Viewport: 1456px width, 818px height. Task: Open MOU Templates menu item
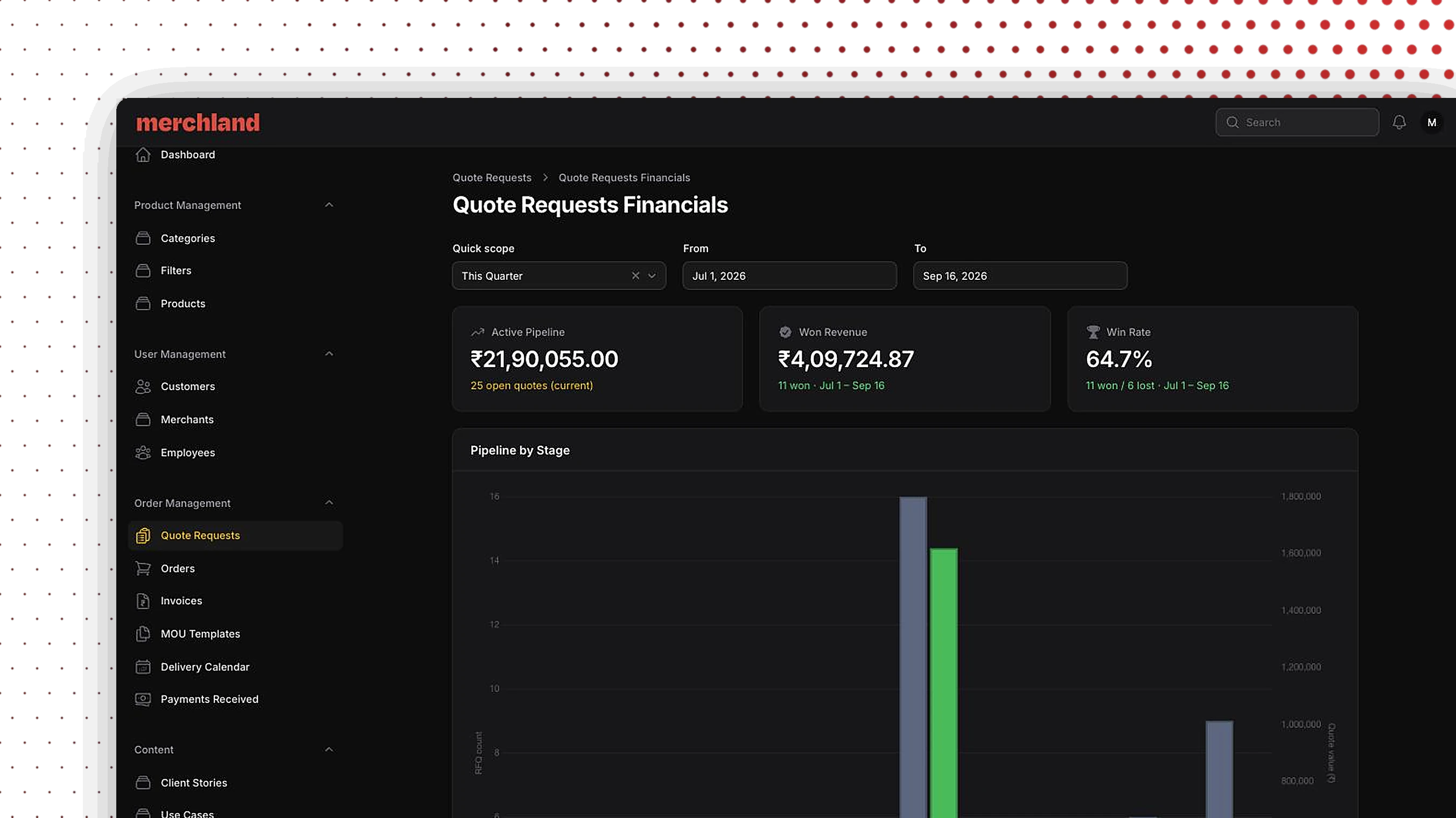pos(200,634)
